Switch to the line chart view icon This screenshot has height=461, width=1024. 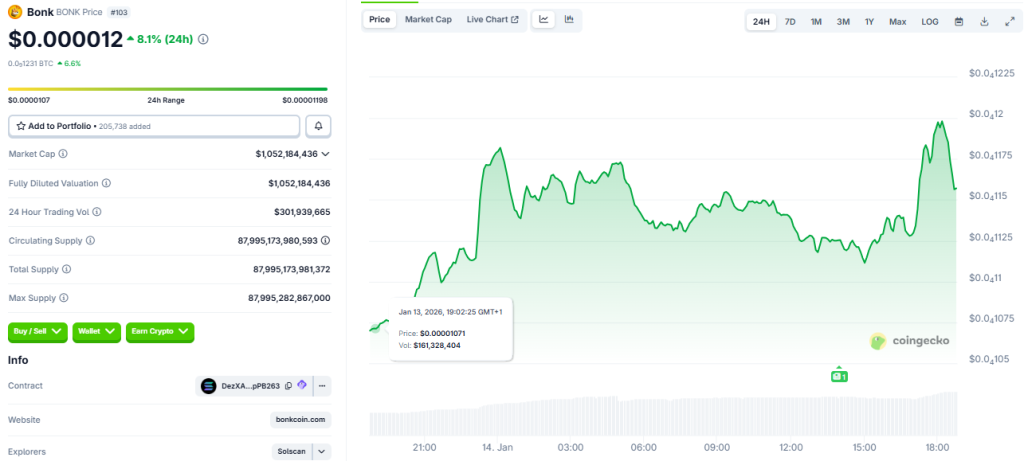[544, 19]
